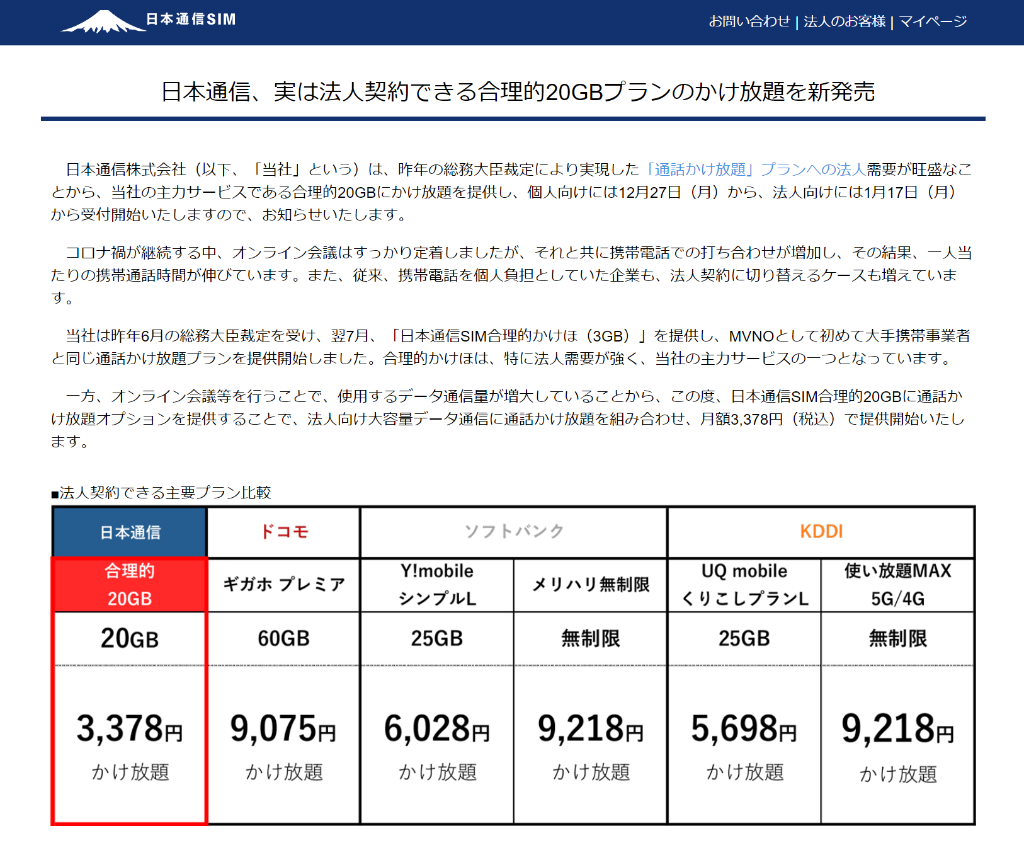The image size is (1024, 850).
Task: Select the ドコモ header cell
Action: point(283,532)
